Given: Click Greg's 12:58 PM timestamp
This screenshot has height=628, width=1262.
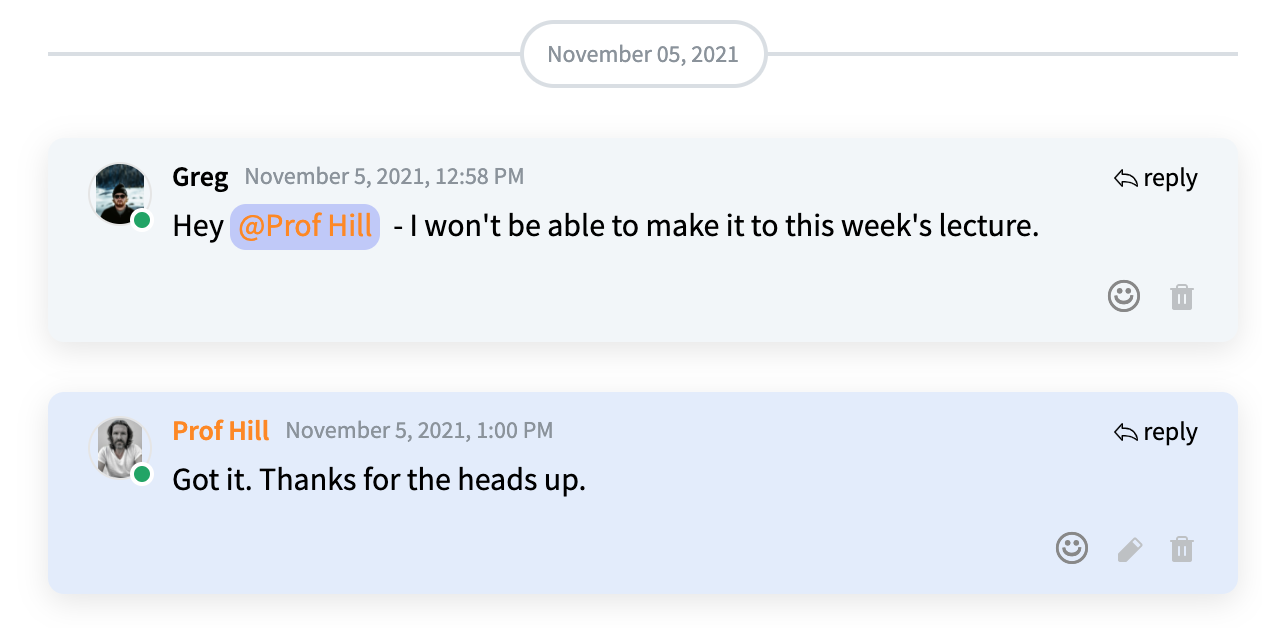Looking at the screenshot, I should pyautogui.click(x=384, y=177).
